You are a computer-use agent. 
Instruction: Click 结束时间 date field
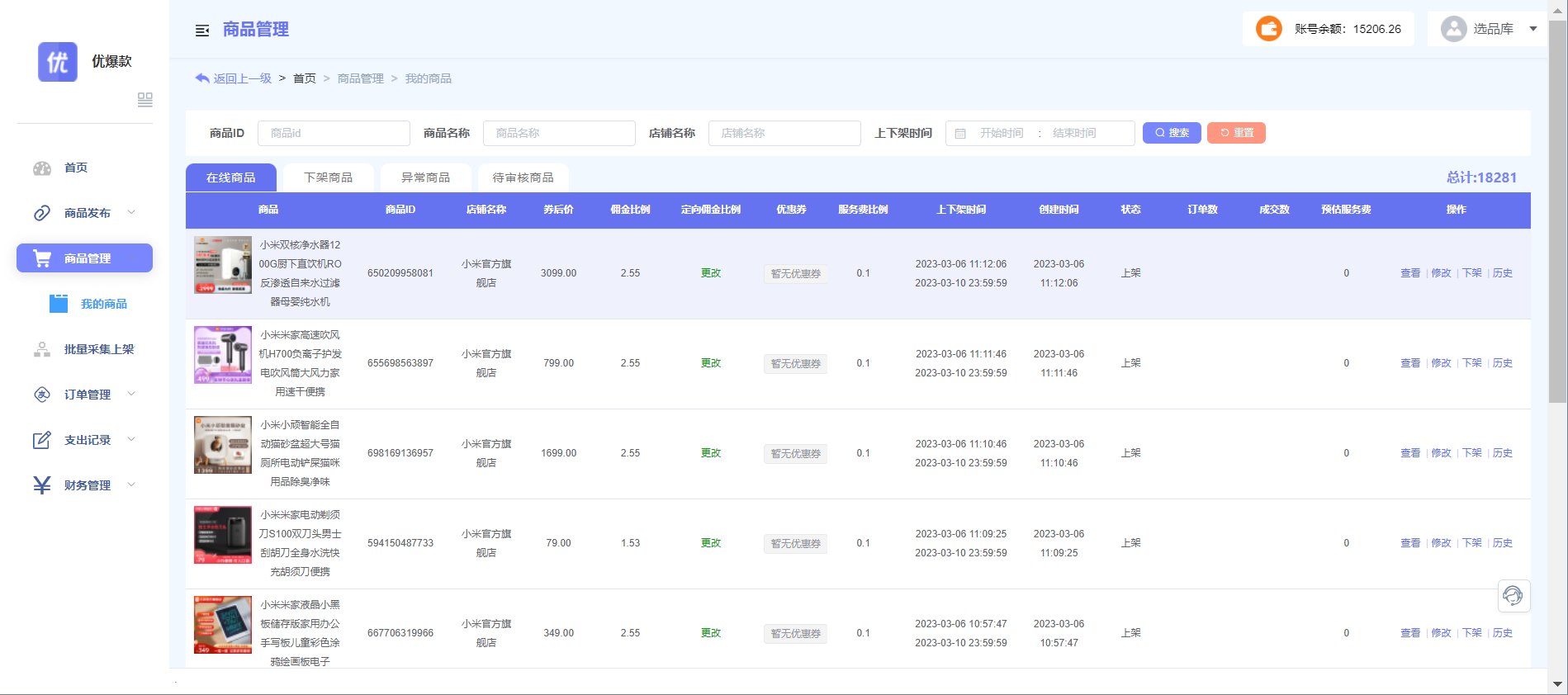coord(1074,133)
